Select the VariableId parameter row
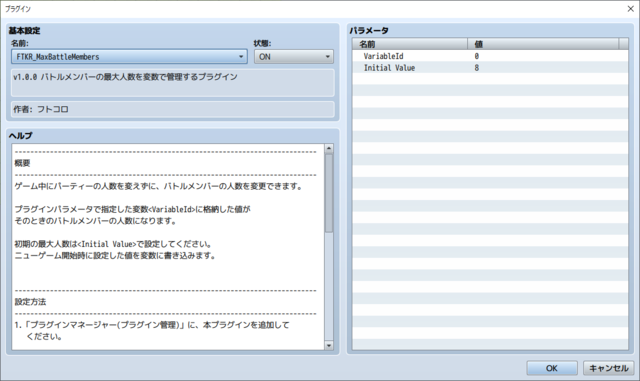This screenshot has height=381, width=640. point(490,56)
